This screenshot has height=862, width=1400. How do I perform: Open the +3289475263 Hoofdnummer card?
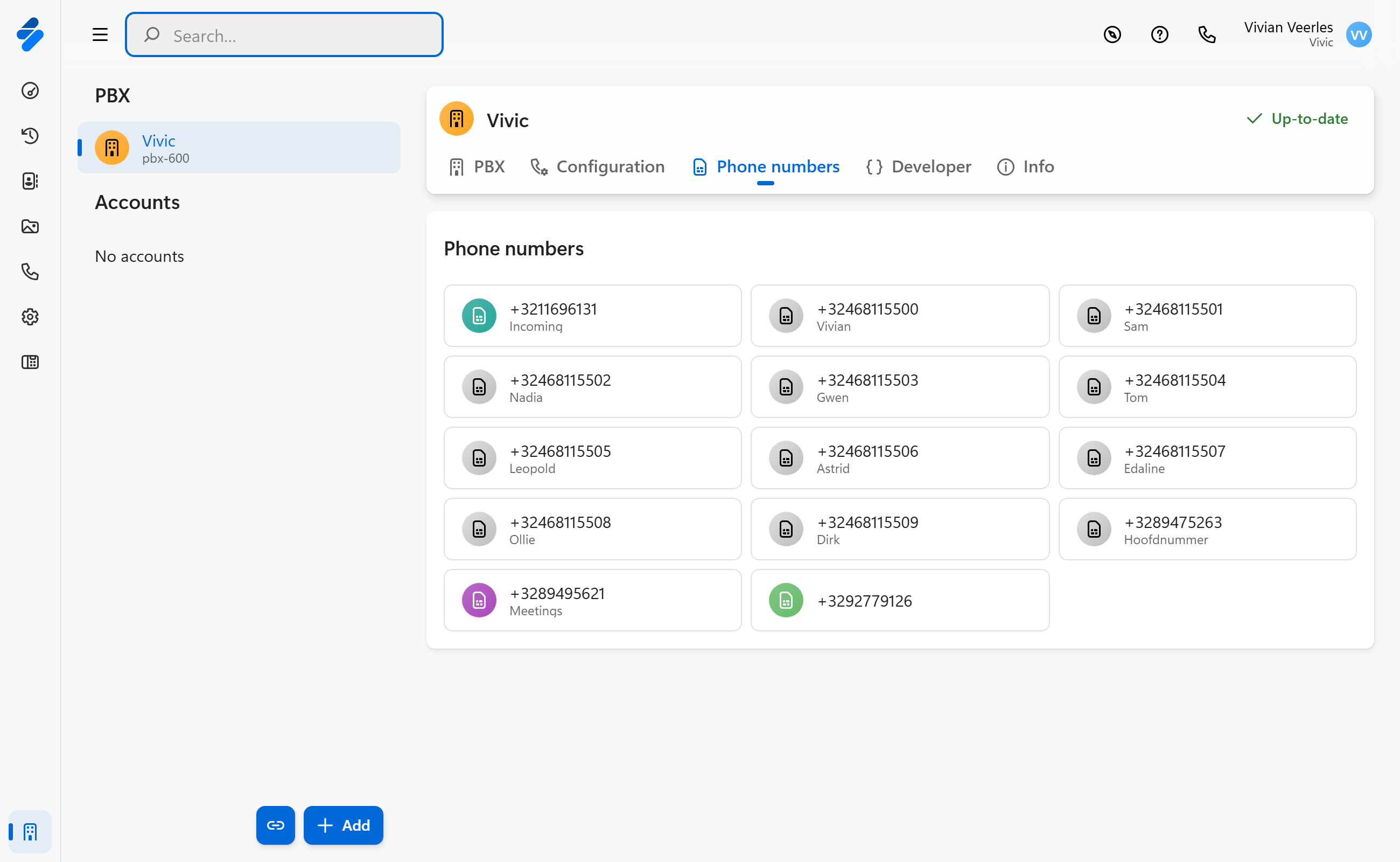click(1207, 529)
